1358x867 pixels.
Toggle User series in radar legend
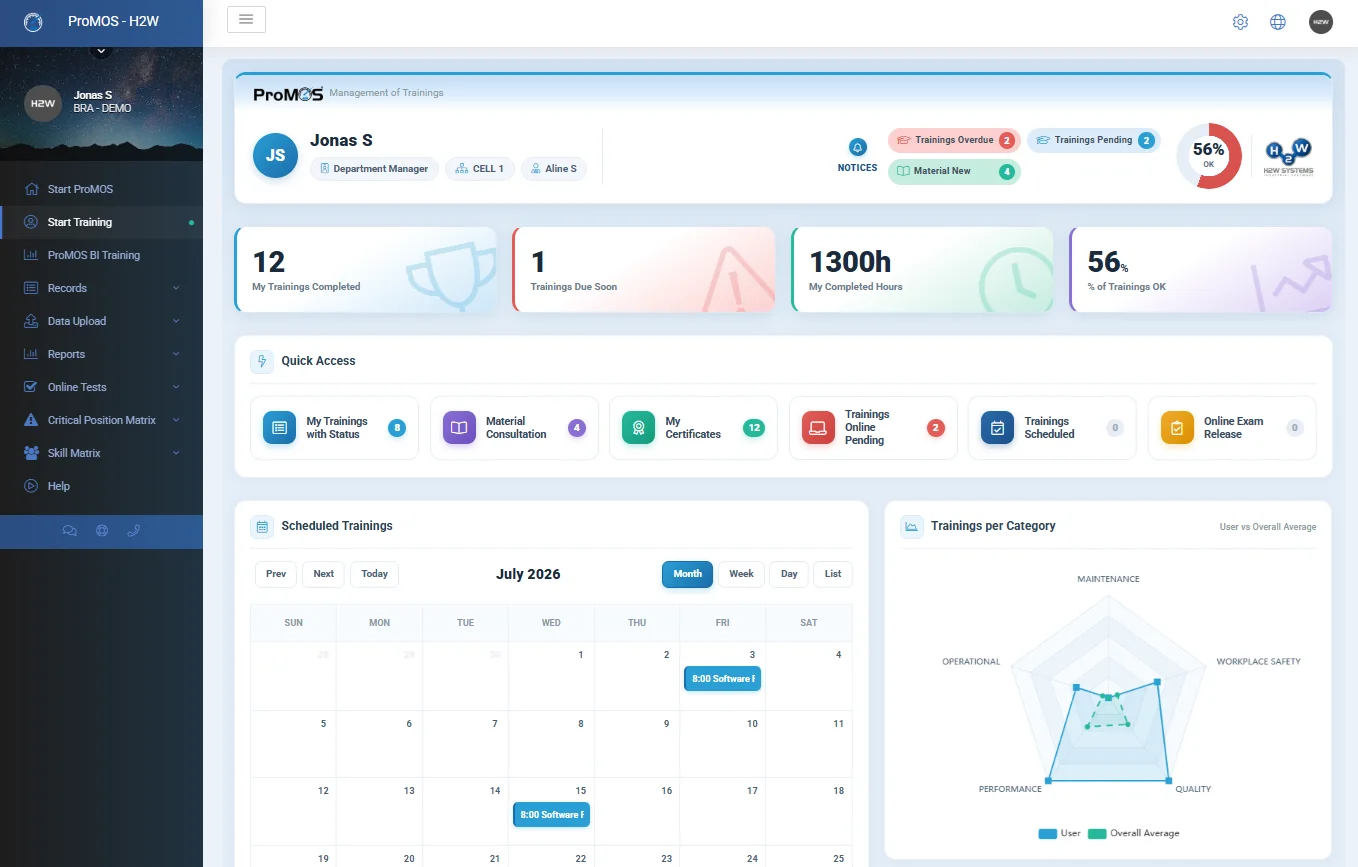click(x=1059, y=833)
